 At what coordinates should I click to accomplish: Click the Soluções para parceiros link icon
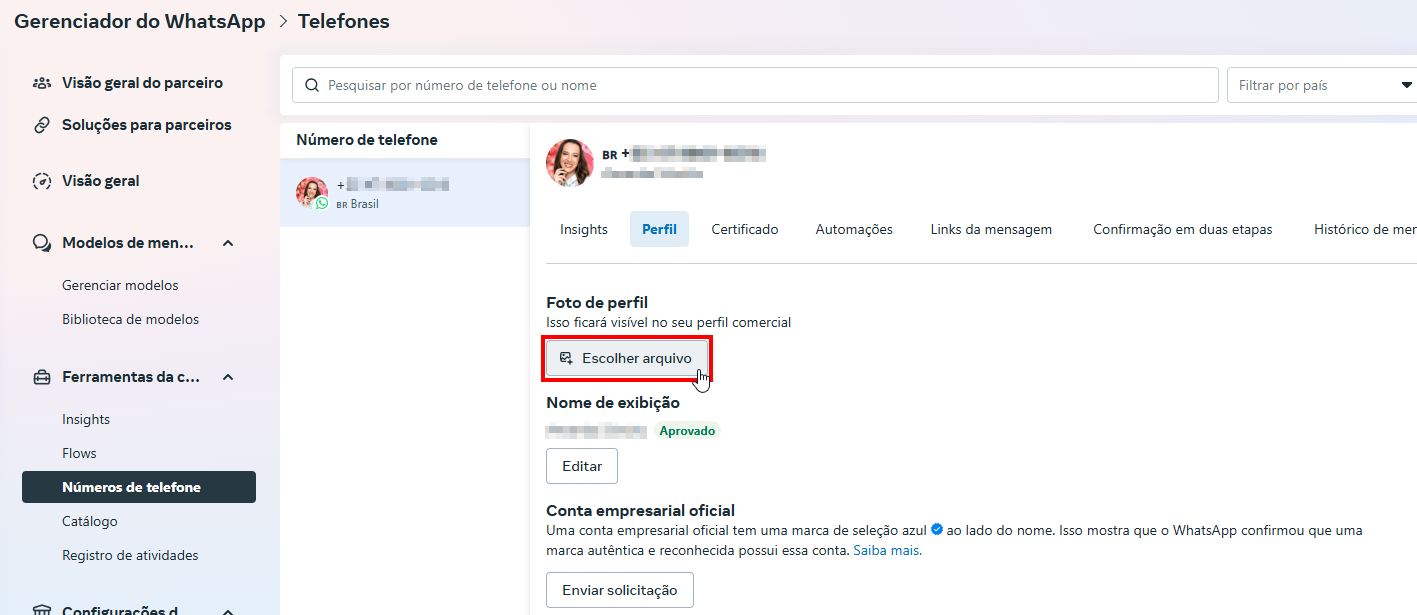pyautogui.click(x=42, y=125)
